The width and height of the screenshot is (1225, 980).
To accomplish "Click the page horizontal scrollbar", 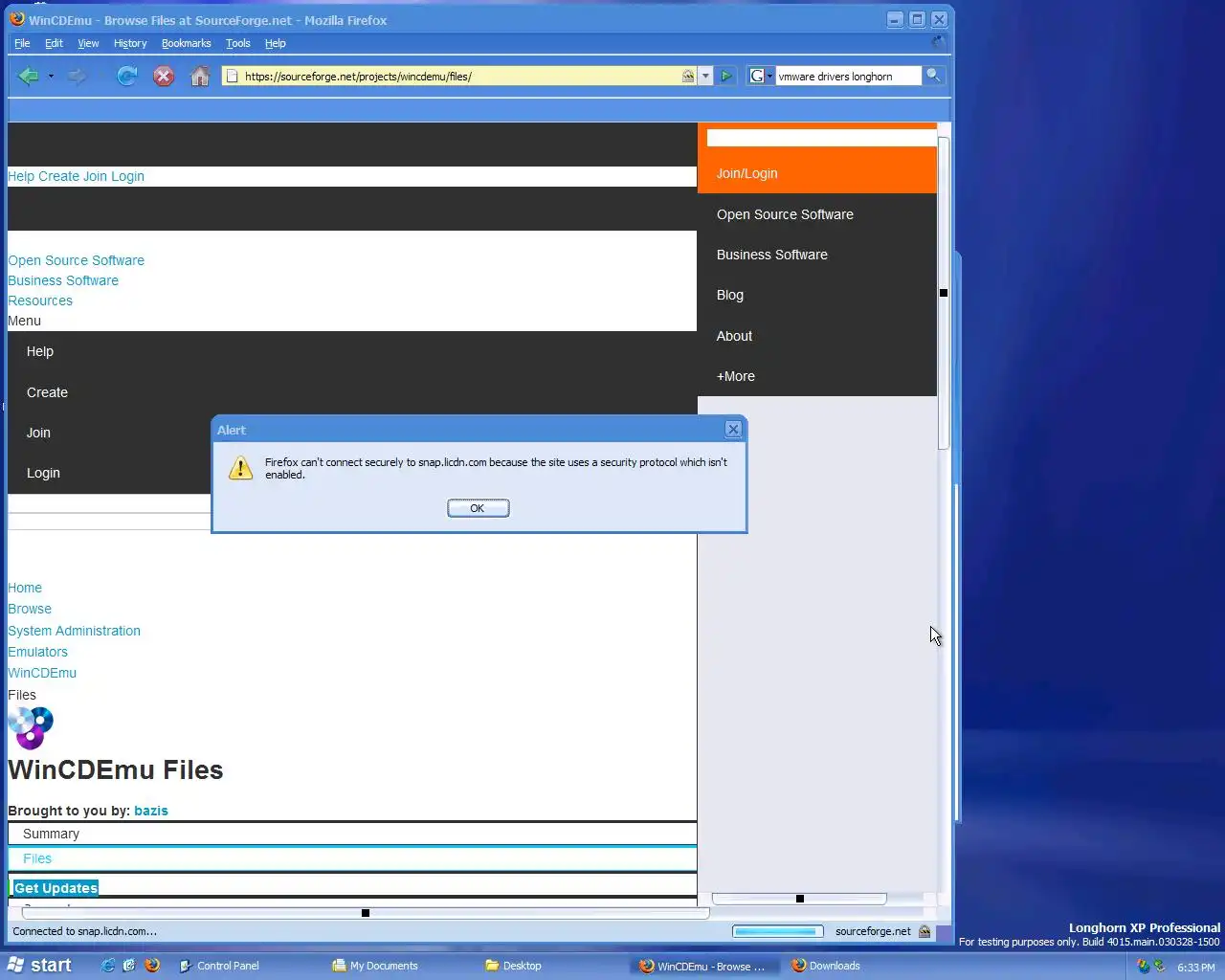I will (365, 913).
